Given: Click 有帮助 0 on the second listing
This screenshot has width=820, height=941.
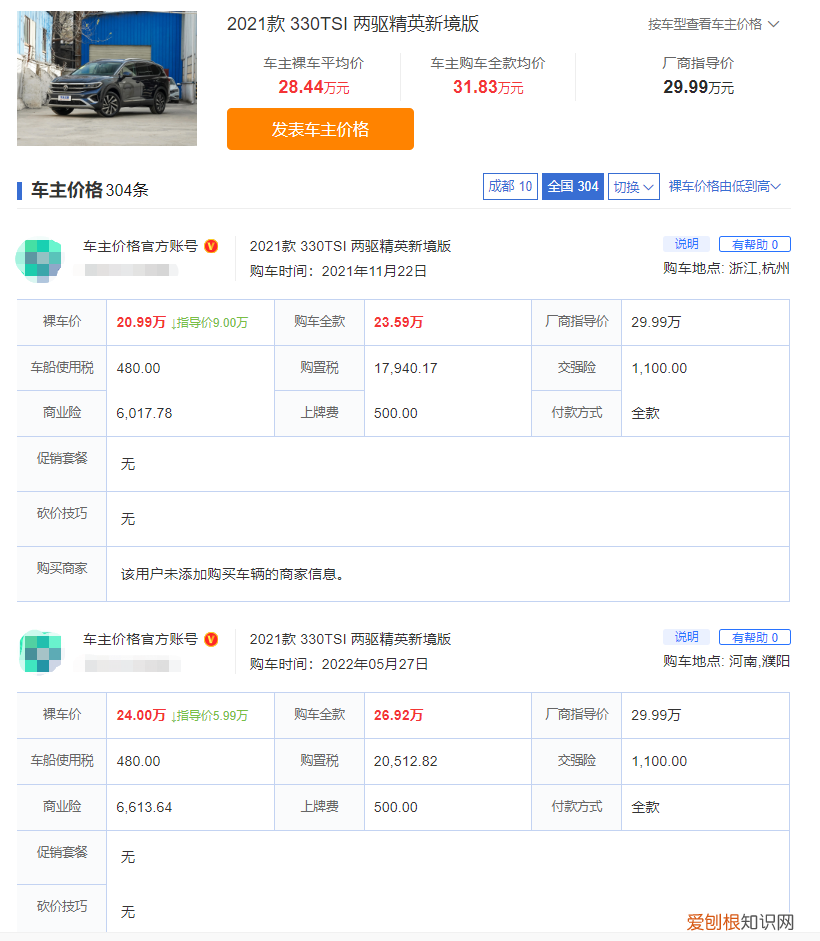Looking at the screenshot, I should [754, 637].
